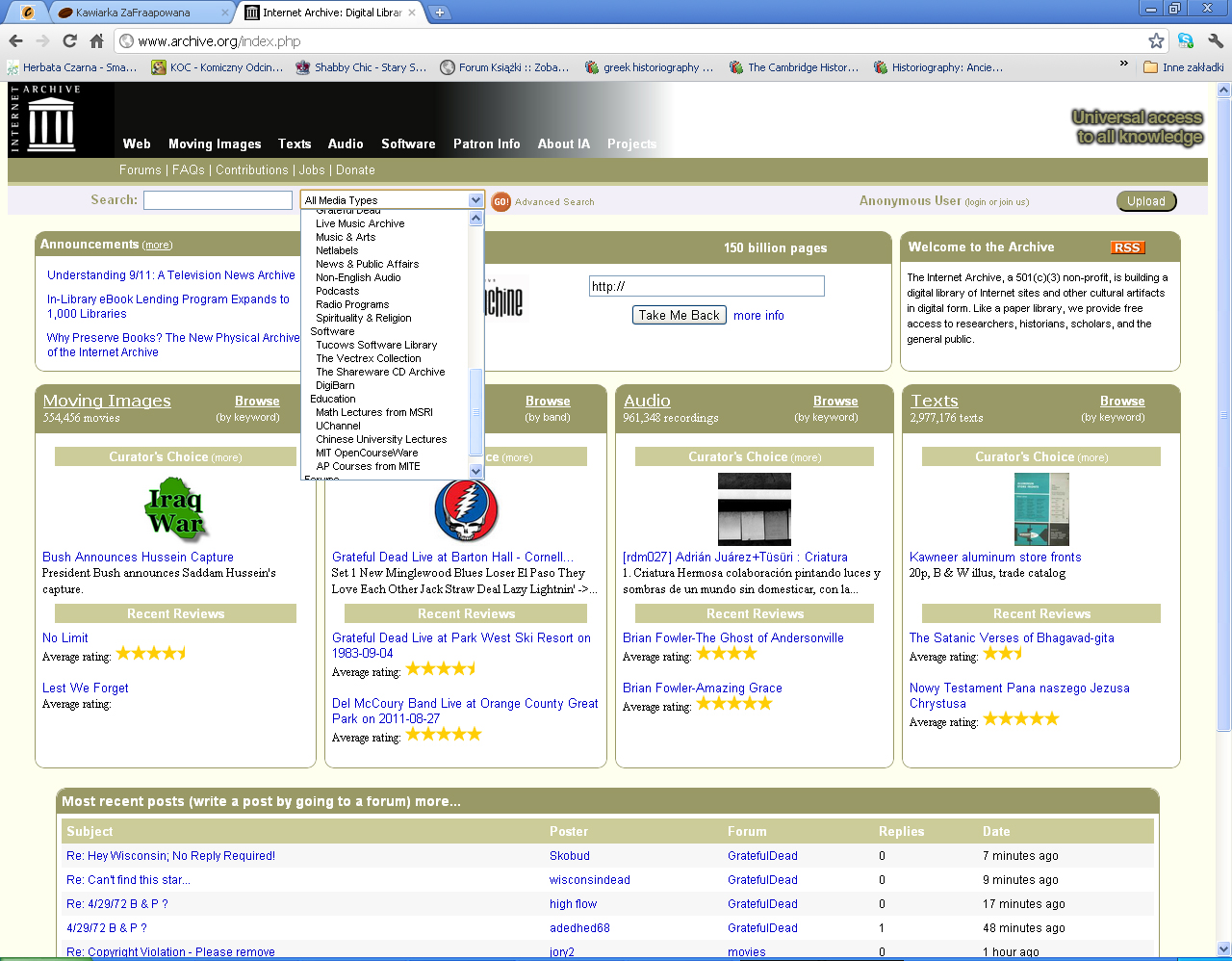Open the Moving Images menu item
The image size is (1232, 961).
[x=215, y=143]
